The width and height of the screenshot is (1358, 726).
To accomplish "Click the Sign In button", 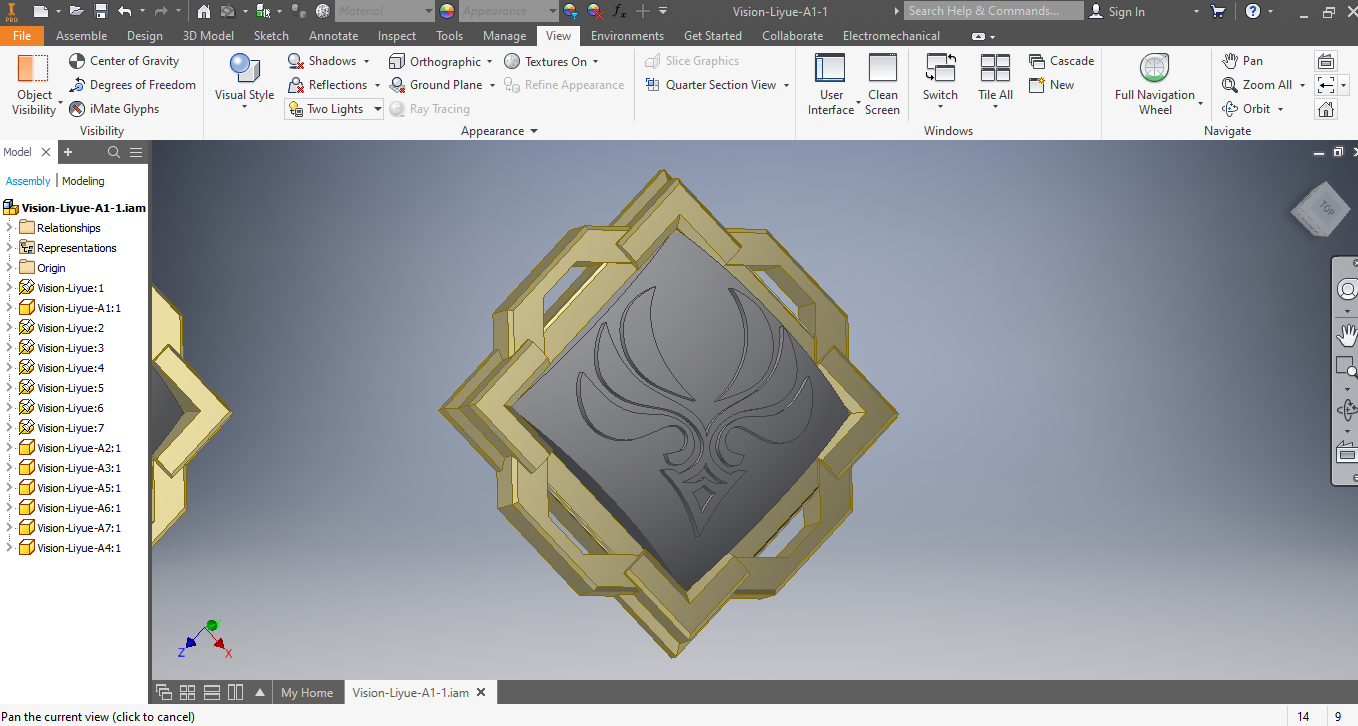I will click(1117, 11).
